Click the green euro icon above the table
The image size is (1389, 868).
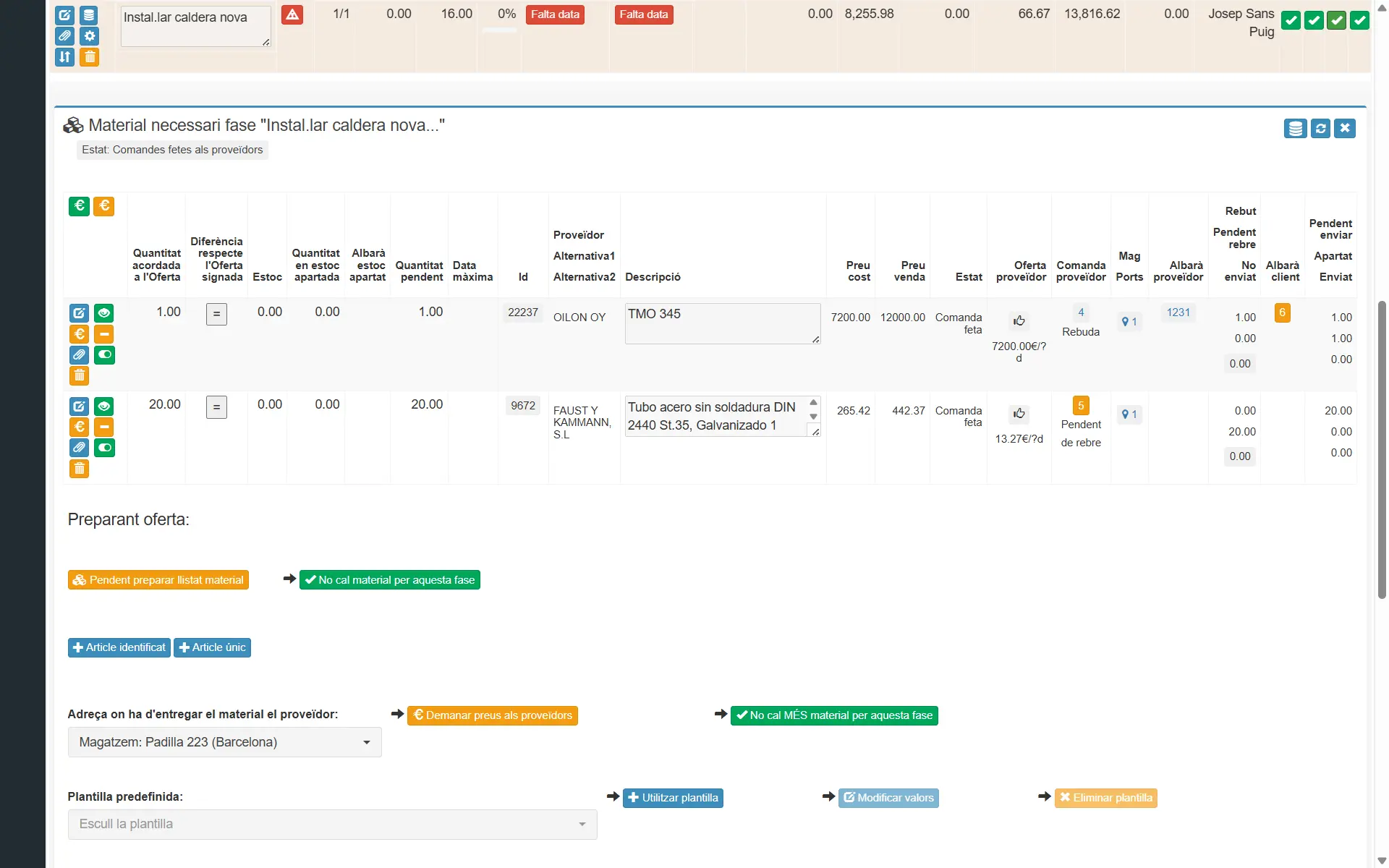pyautogui.click(x=80, y=206)
